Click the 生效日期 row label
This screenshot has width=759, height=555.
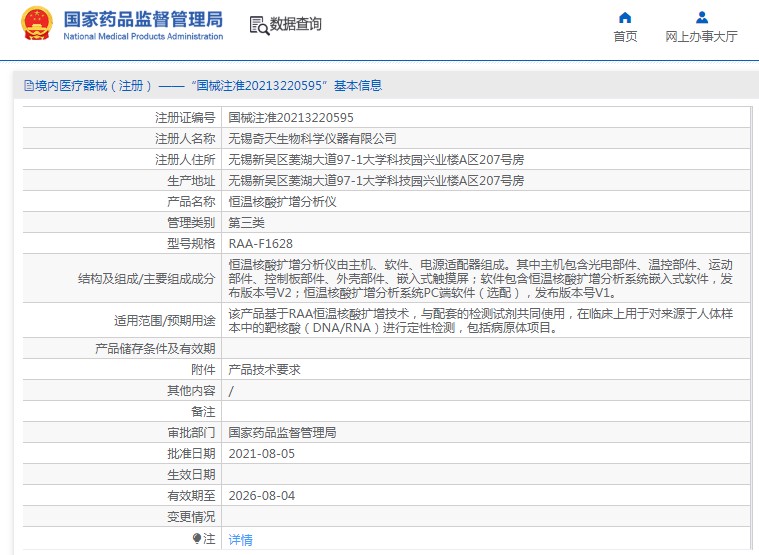[x=191, y=475]
